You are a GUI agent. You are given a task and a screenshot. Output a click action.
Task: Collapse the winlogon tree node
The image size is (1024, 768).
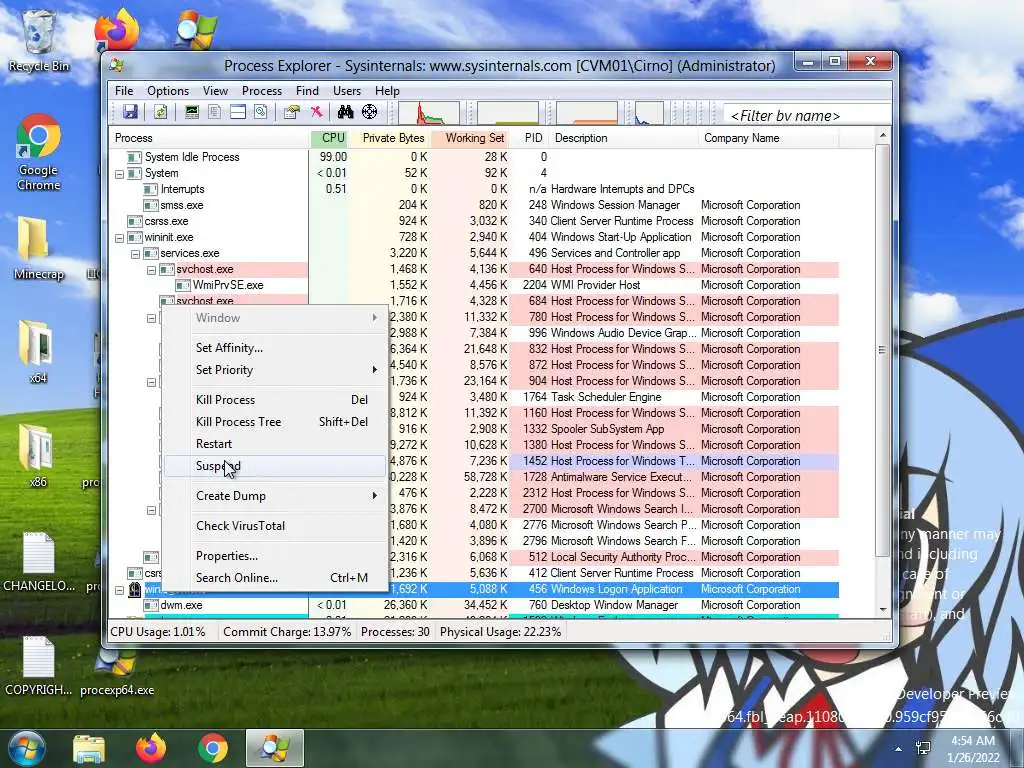120,590
